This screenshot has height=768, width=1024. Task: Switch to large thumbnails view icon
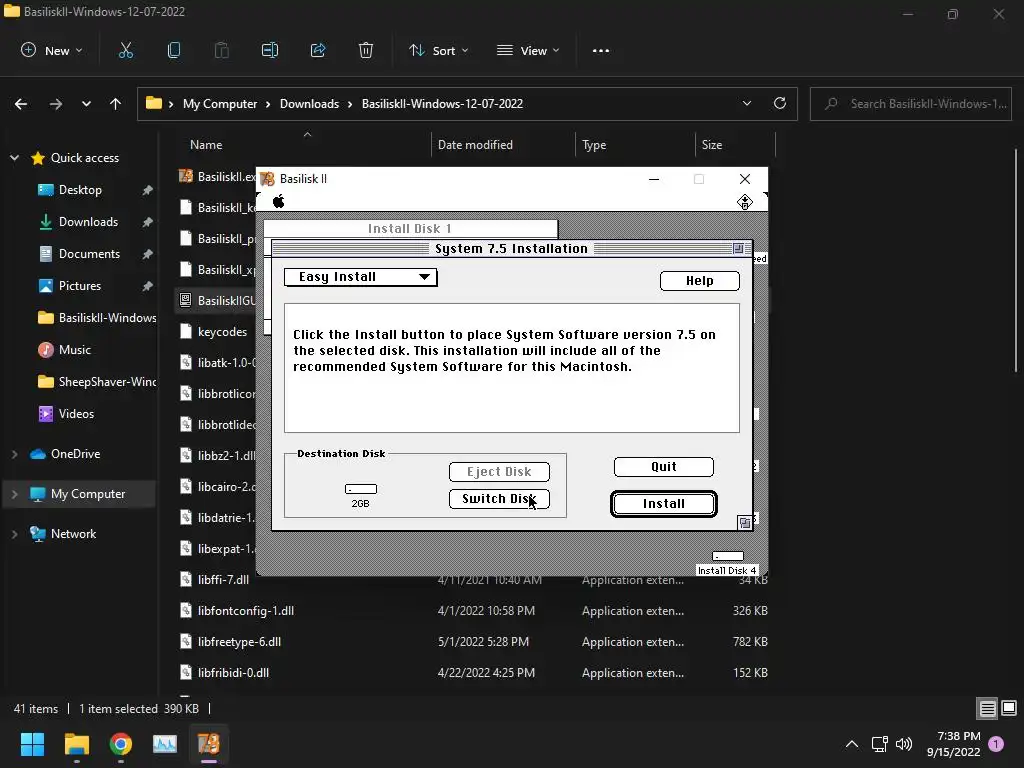tap(1009, 708)
